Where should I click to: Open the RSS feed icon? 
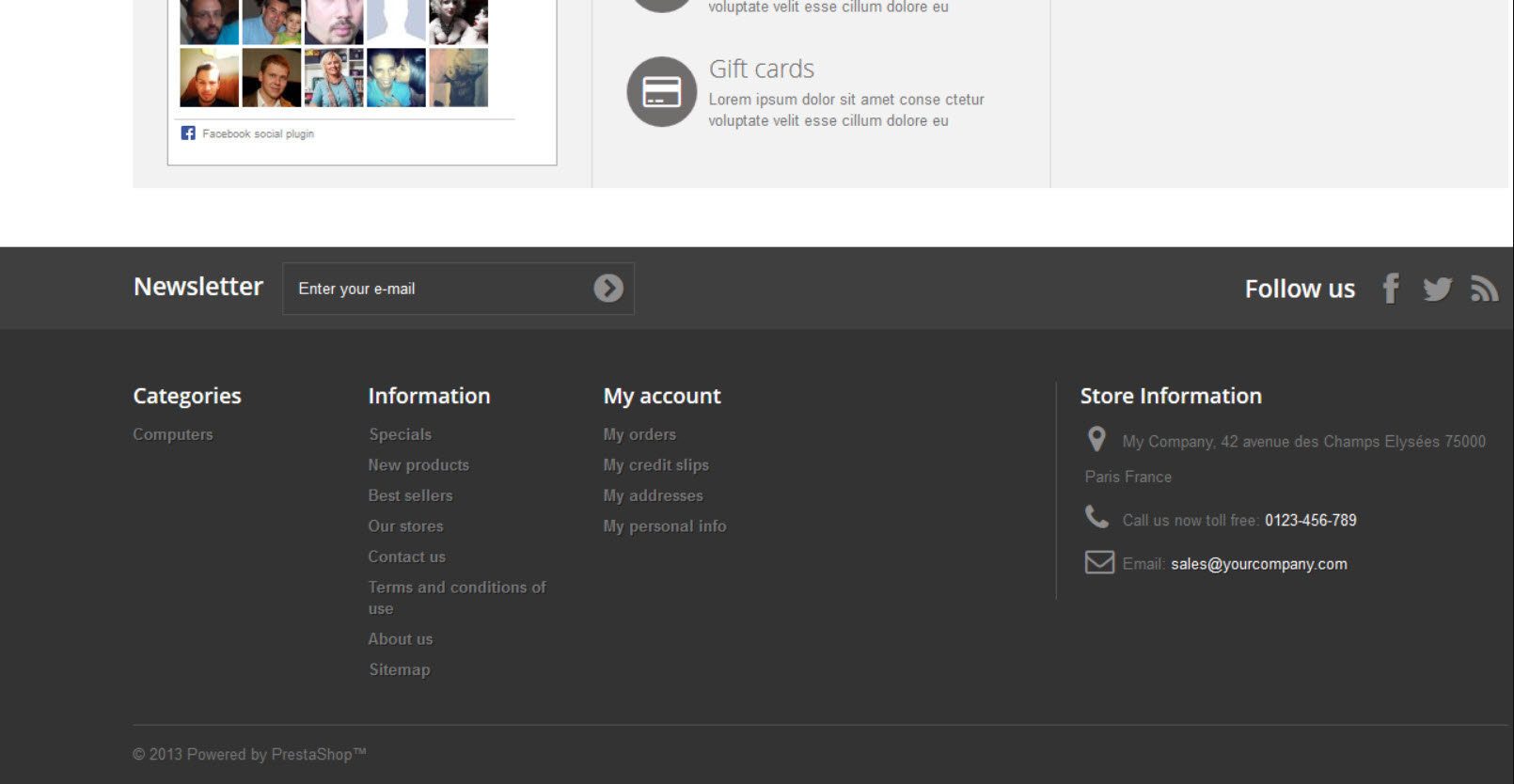tap(1484, 289)
